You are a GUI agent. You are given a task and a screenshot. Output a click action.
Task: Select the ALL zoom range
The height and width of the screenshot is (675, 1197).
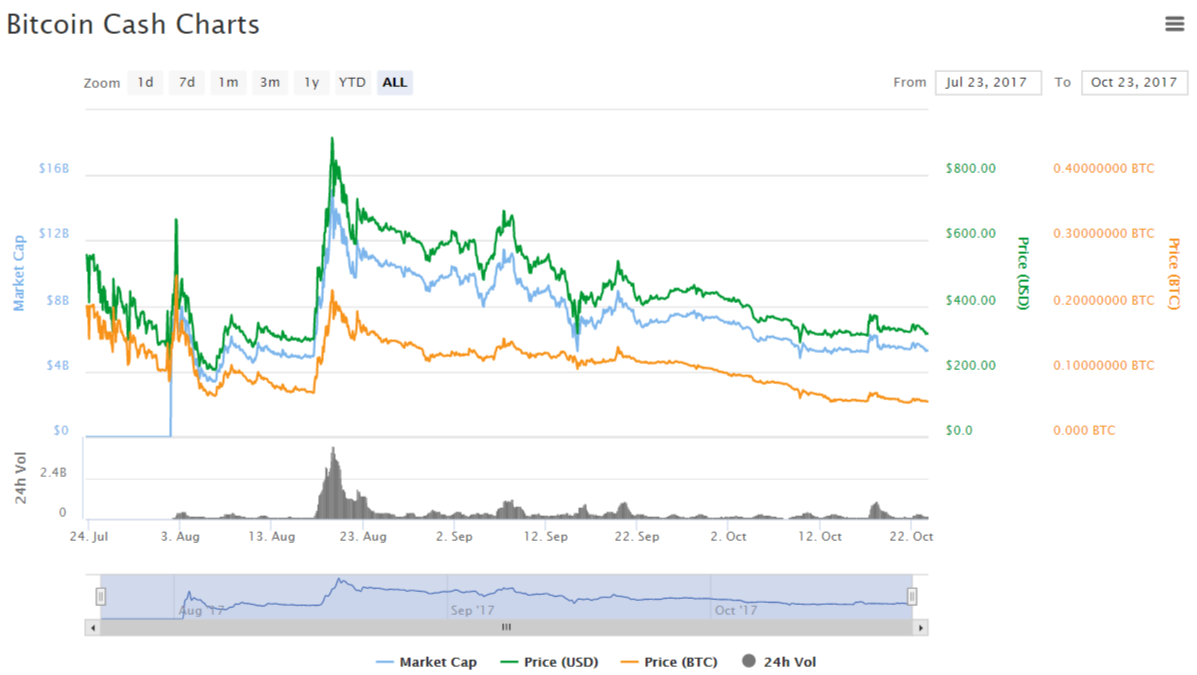pos(395,82)
